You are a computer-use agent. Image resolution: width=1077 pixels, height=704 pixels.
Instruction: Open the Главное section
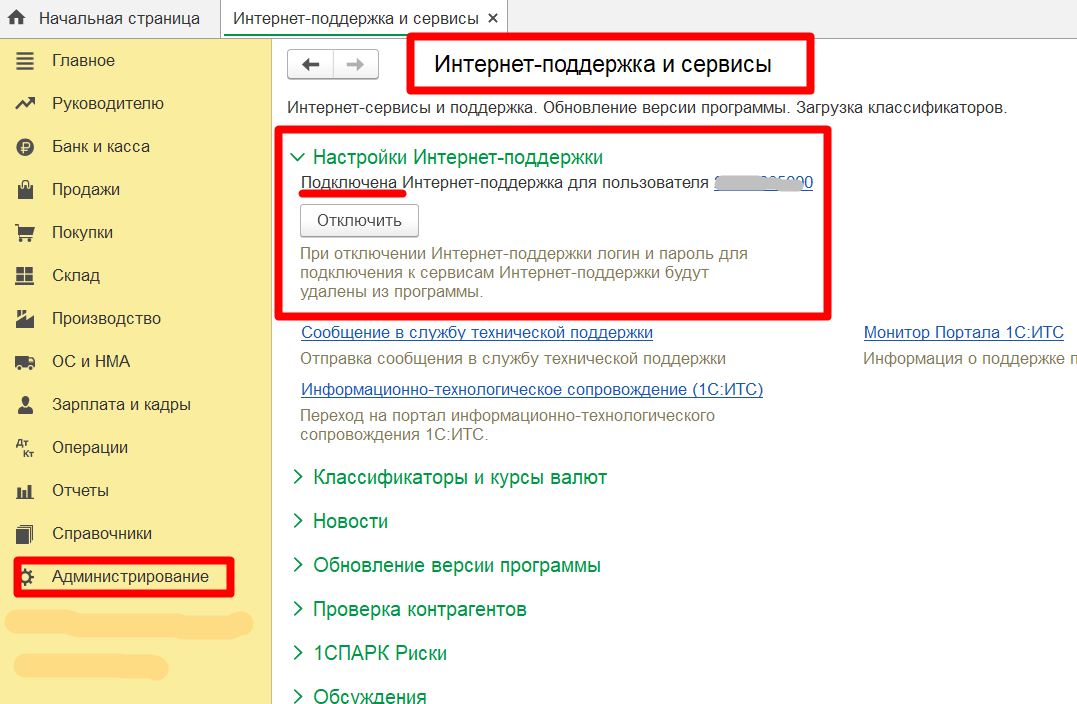pos(83,60)
